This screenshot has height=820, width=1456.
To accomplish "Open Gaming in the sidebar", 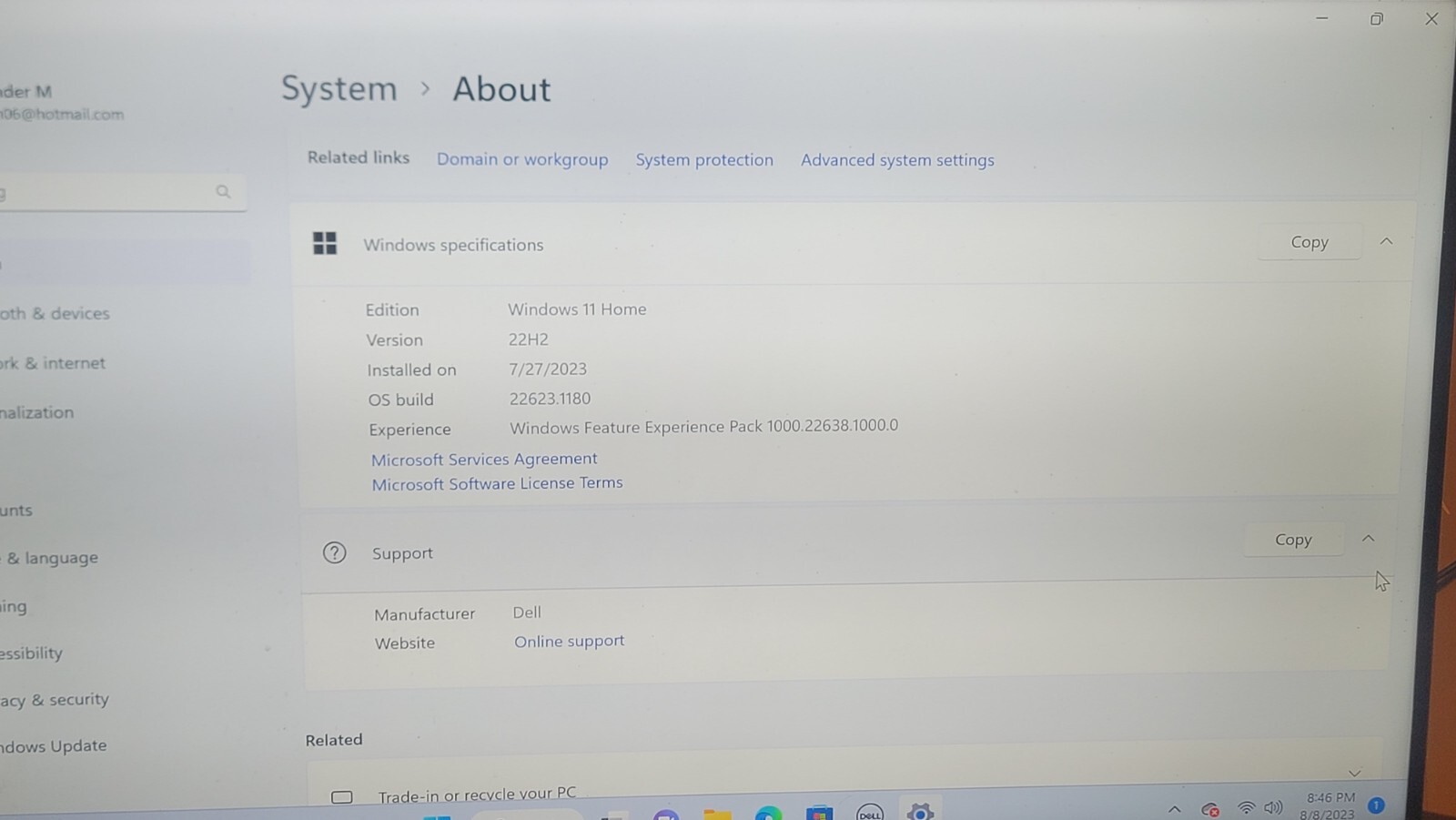I will tap(14, 606).
